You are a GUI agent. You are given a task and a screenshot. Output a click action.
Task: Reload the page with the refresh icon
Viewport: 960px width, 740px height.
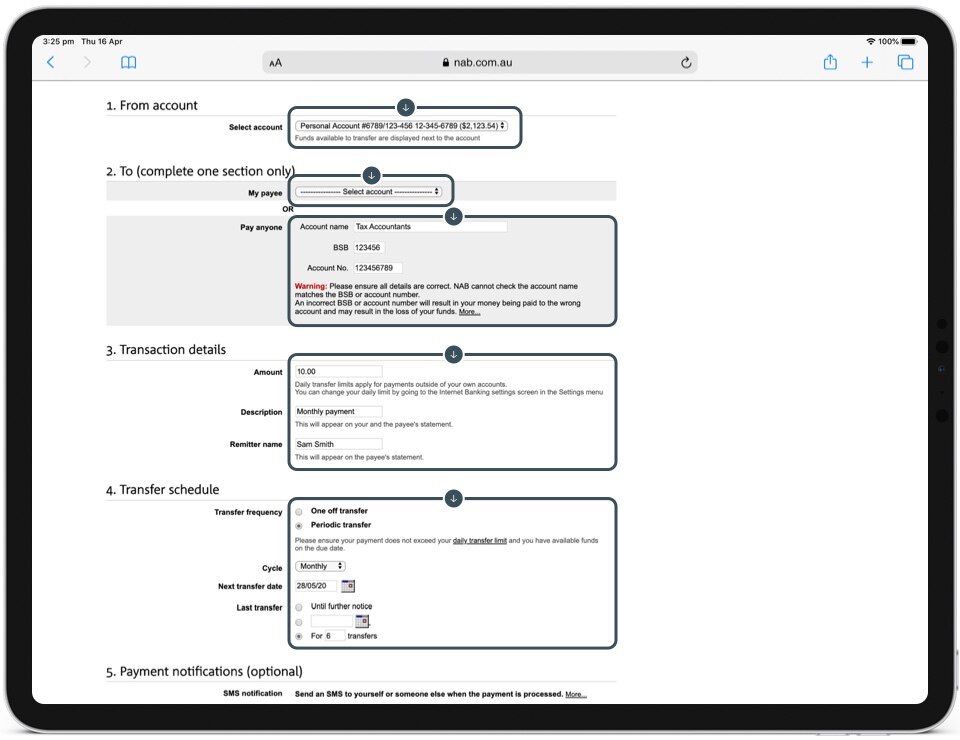686,62
